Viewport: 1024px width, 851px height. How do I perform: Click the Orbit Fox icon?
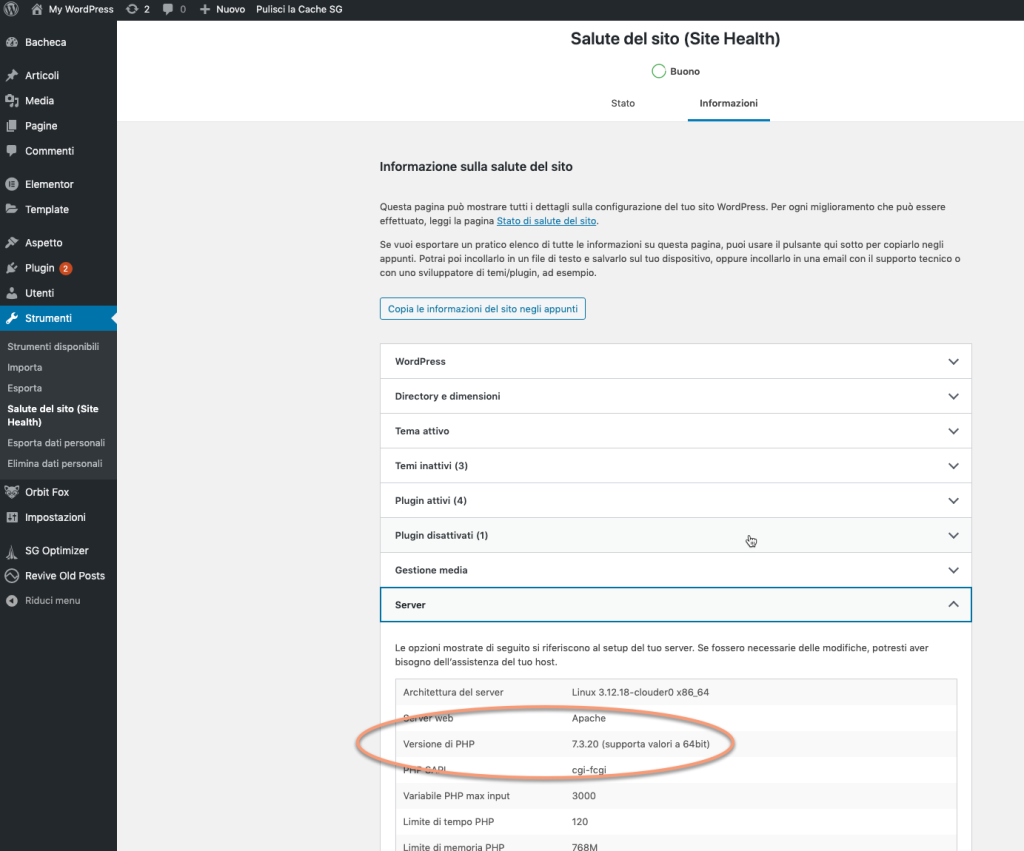pos(12,492)
